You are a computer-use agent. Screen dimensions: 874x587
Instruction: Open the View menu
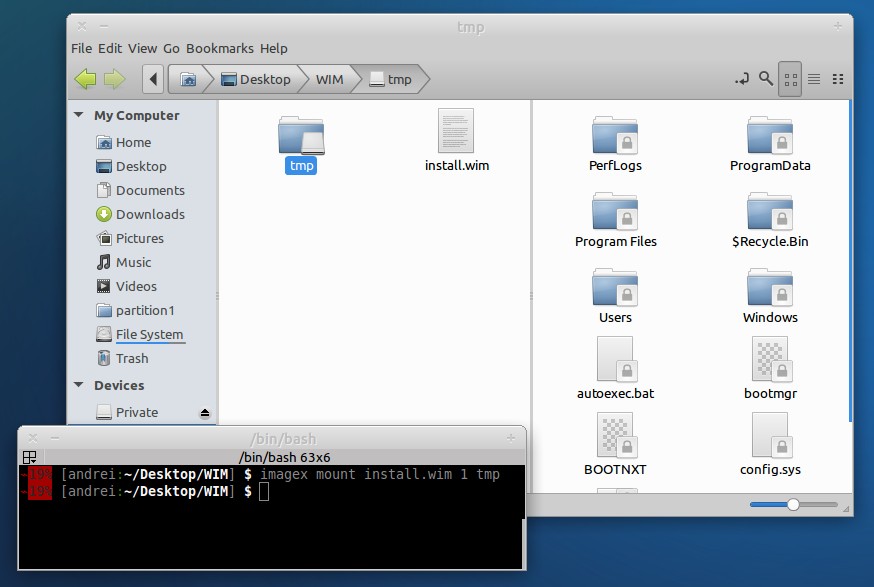click(143, 48)
